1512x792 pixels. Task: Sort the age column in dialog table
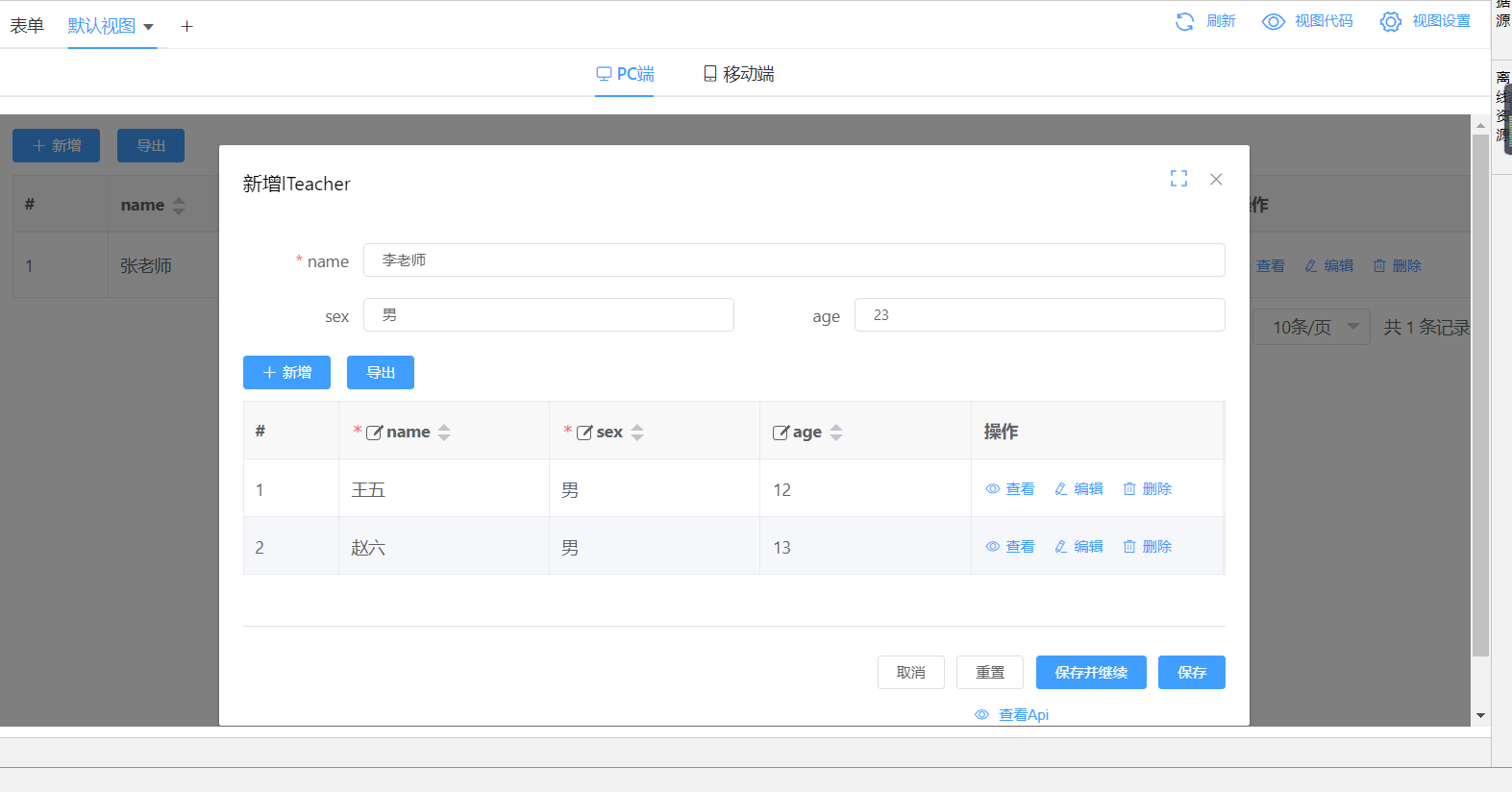tap(836, 433)
